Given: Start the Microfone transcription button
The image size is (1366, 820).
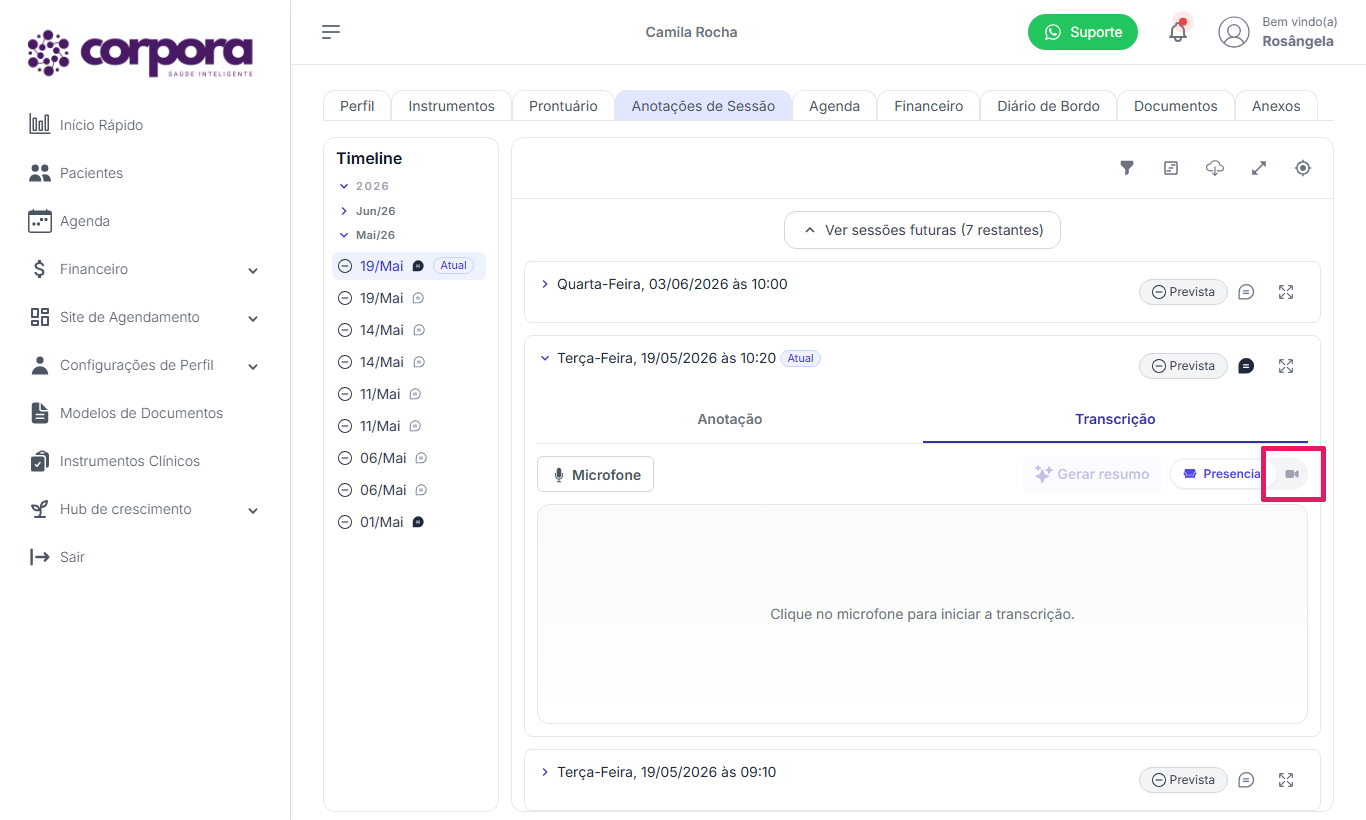Looking at the screenshot, I should 596,474.
